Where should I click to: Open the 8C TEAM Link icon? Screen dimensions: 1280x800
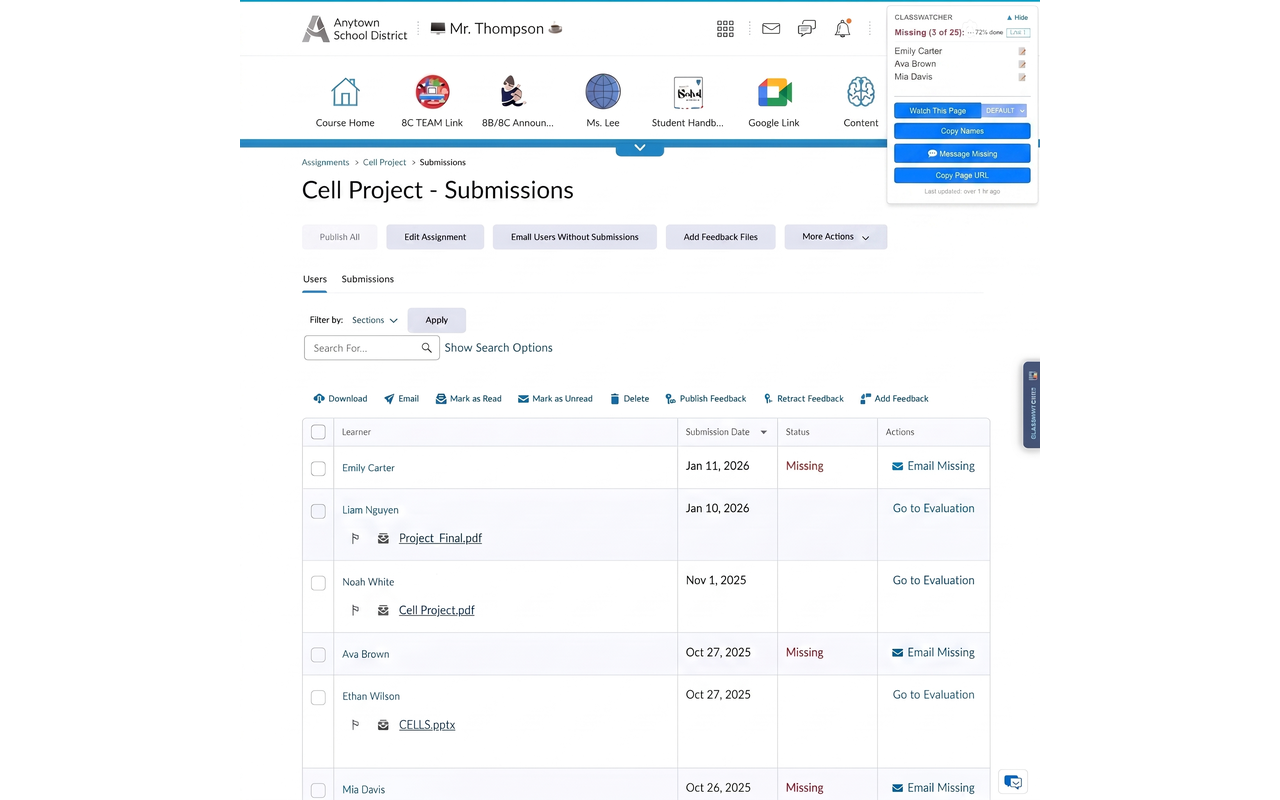click(432, 92)
